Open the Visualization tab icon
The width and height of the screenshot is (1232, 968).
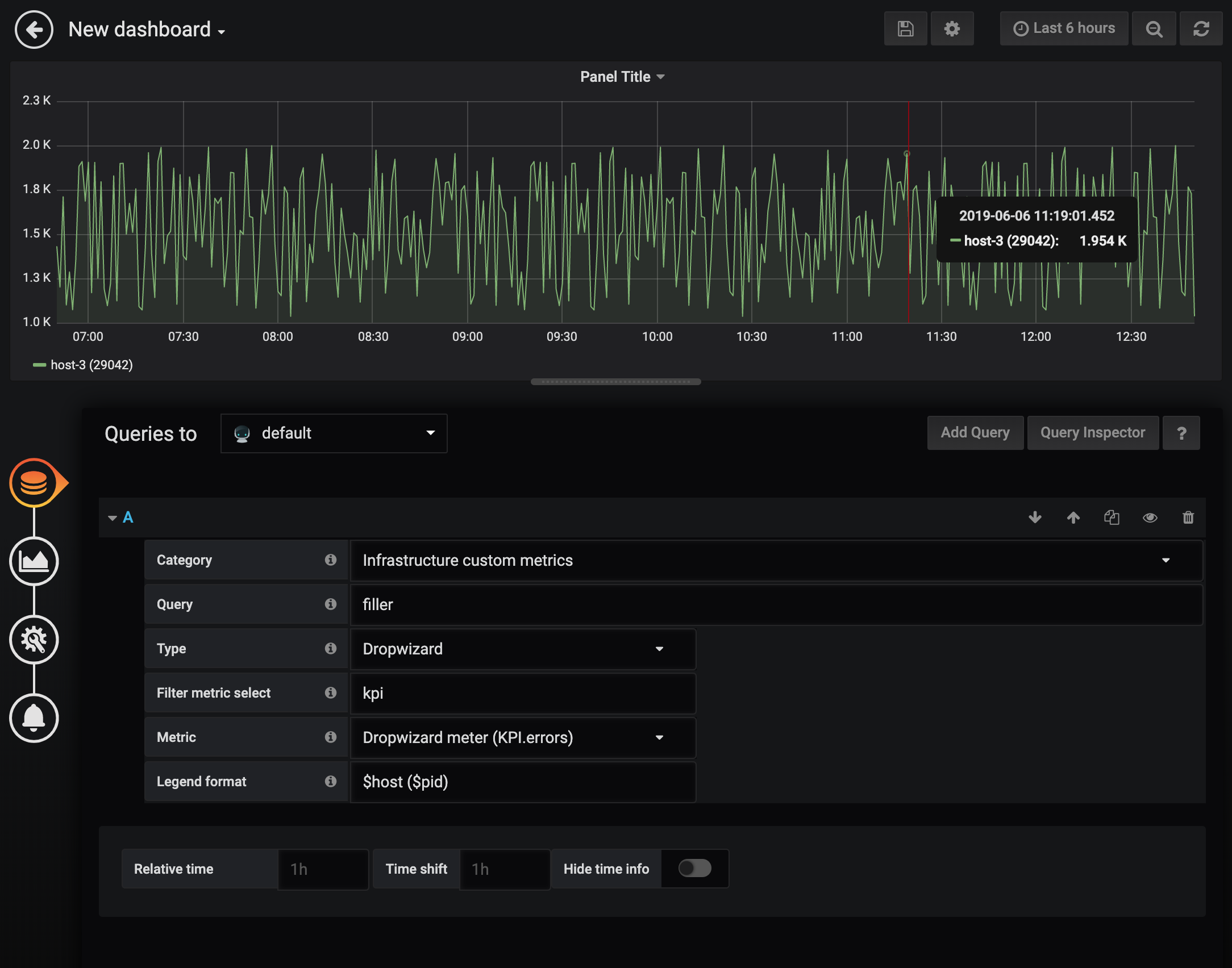[34, 561]
